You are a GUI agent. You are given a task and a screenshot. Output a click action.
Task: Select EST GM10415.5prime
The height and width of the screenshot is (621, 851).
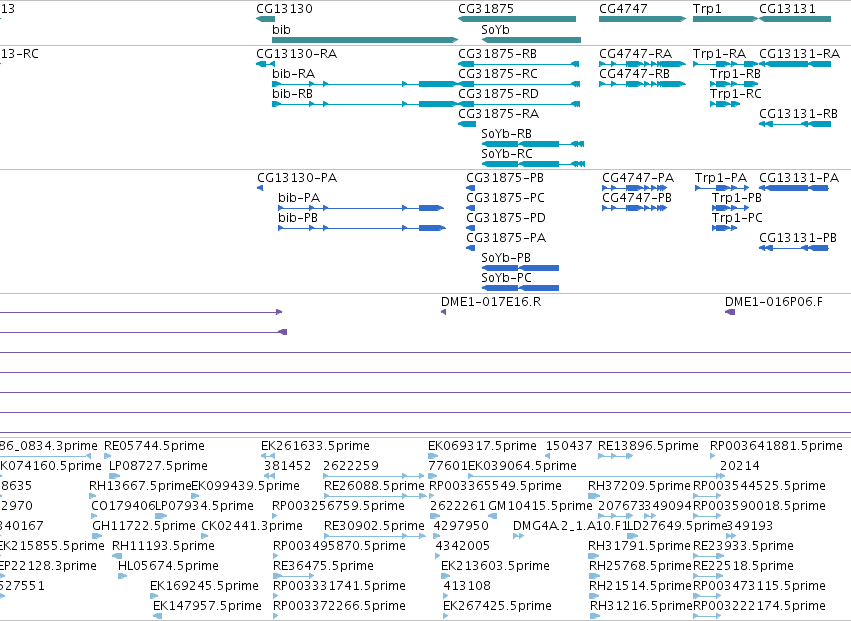click(x=493, y=516)
